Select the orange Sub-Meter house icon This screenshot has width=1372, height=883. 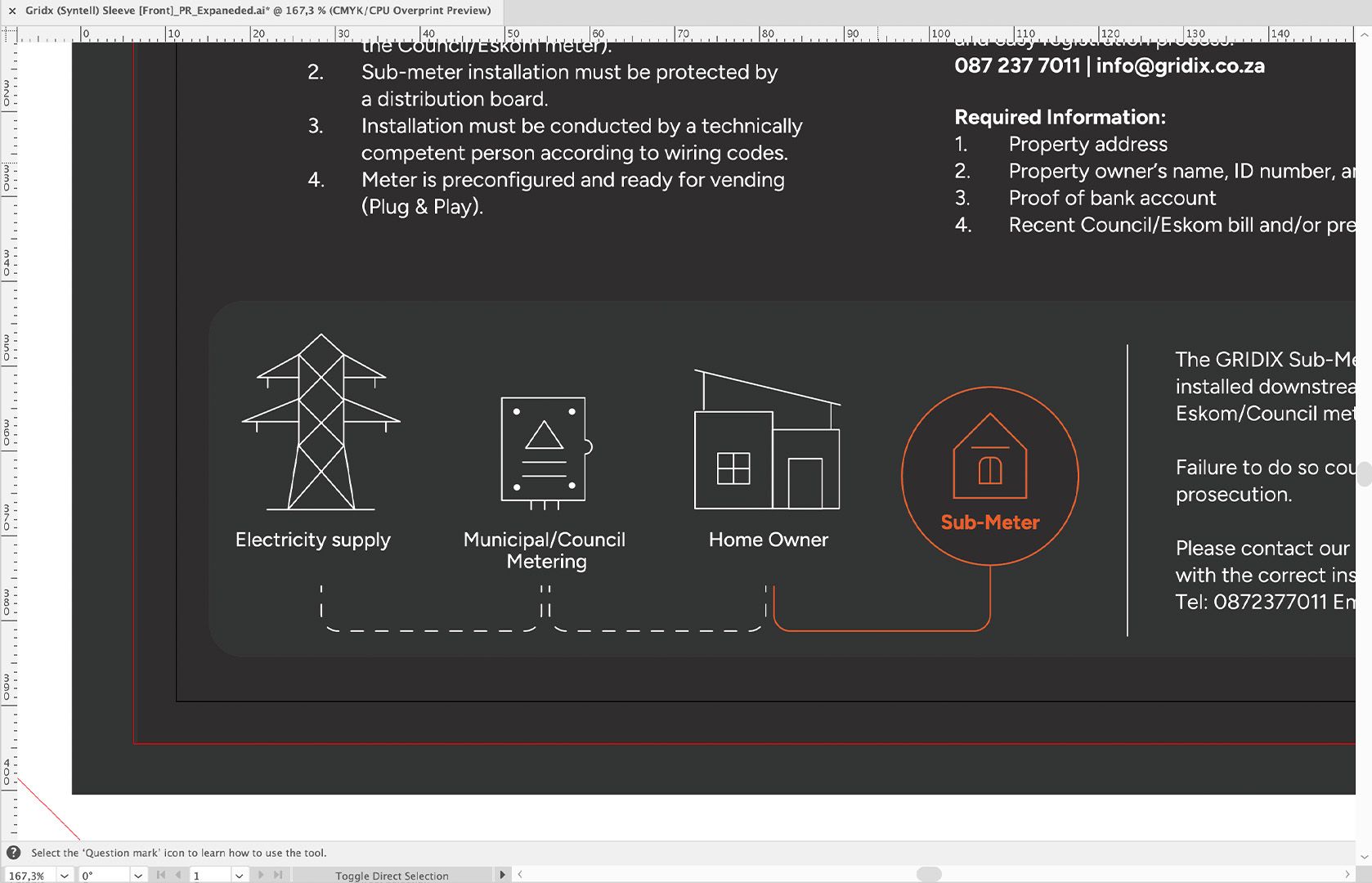990,456
